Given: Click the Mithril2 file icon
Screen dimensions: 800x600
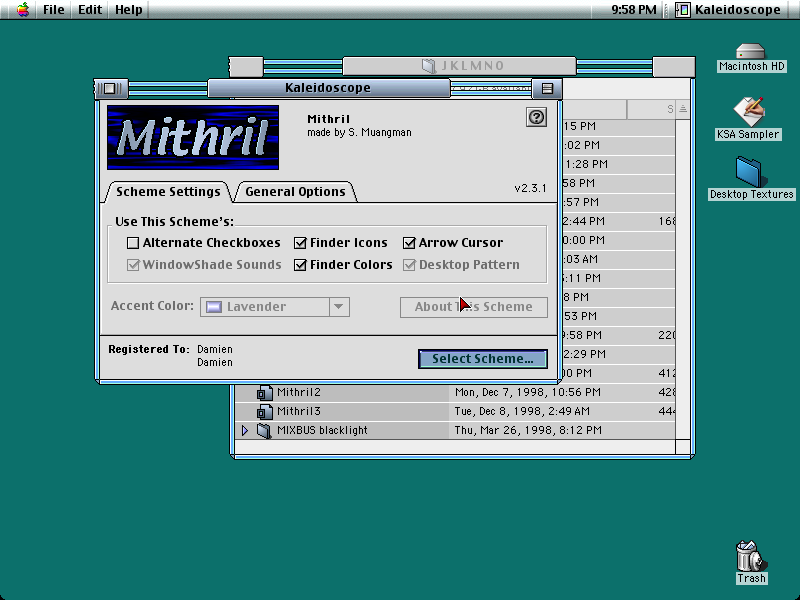Looking at the screenshot, I should 264,392.
